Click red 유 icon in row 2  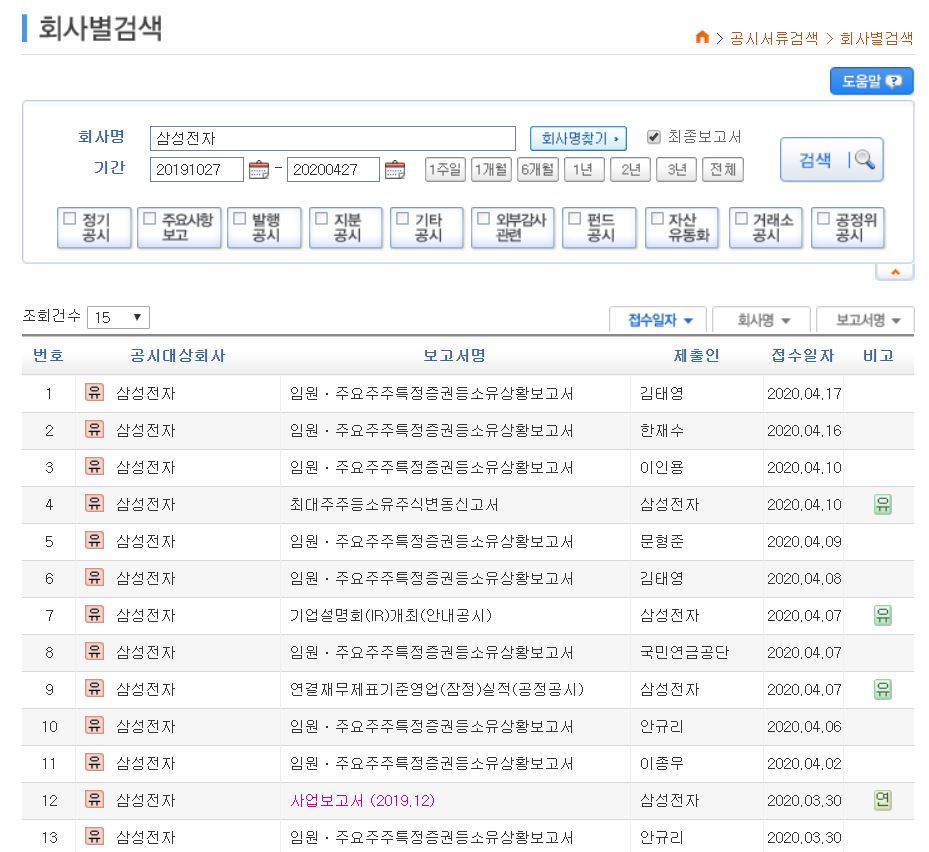[x=94, y=429]
